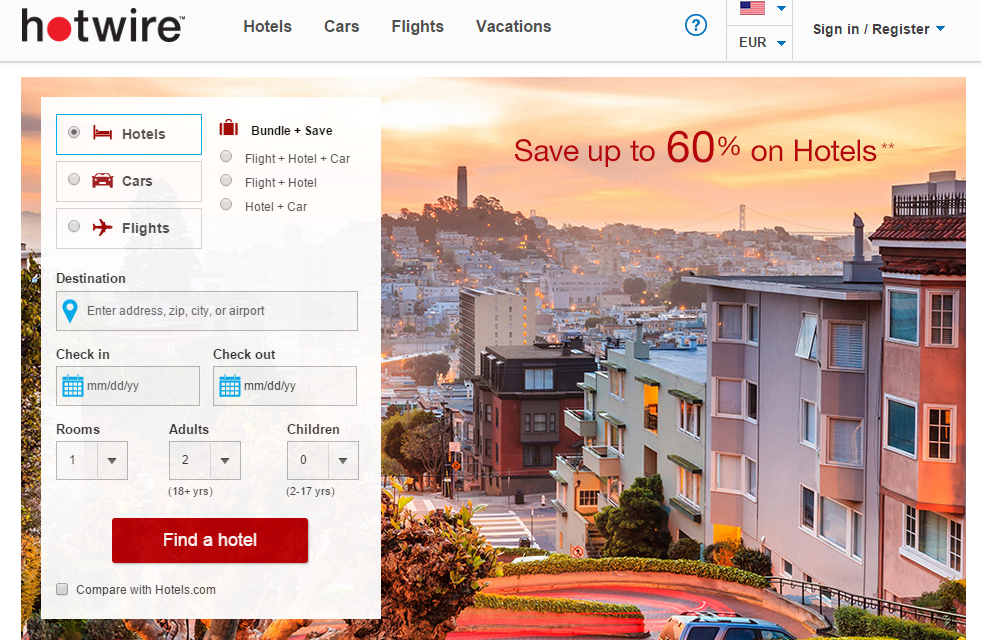
Task: Expand the Children count dropdown
Action: click(323, 460)
